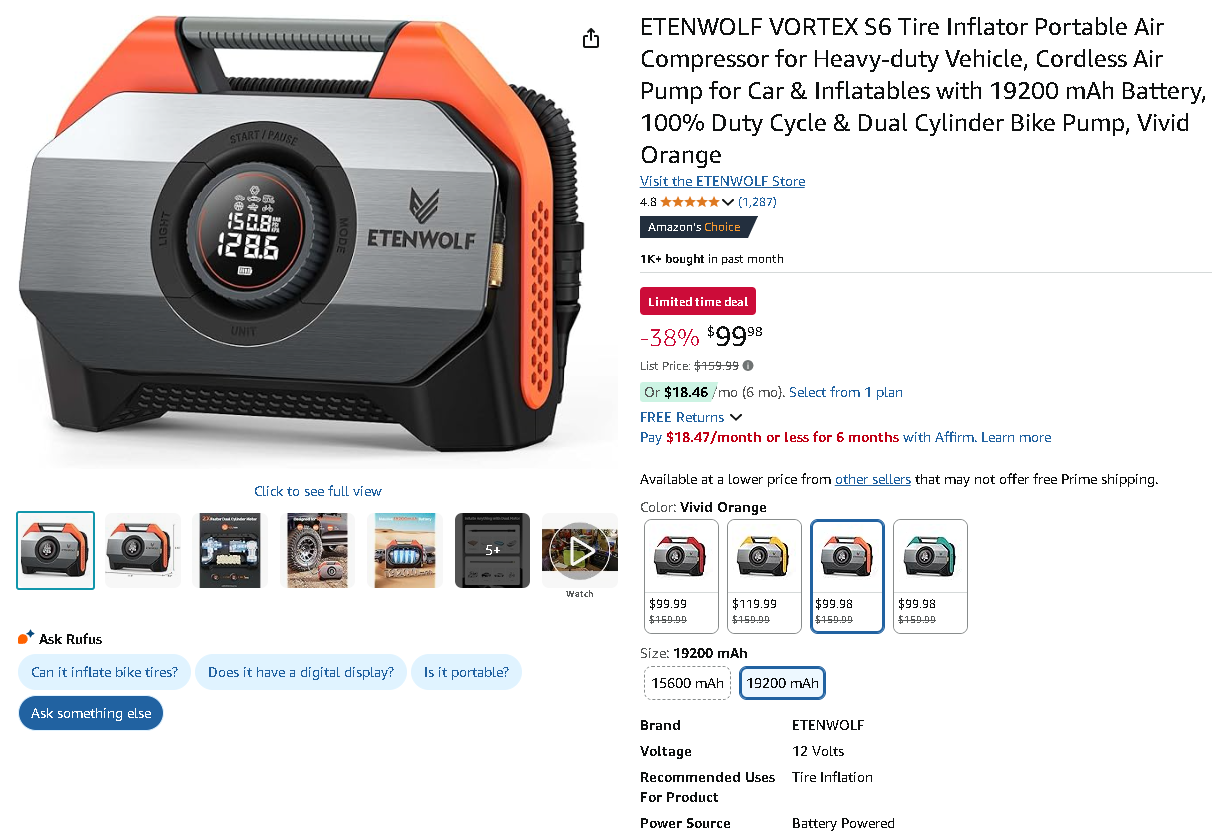Expand the FREE Returns dropdown
The width and height of the screenshot is (1221, 837).
click(x=691, y=417)
